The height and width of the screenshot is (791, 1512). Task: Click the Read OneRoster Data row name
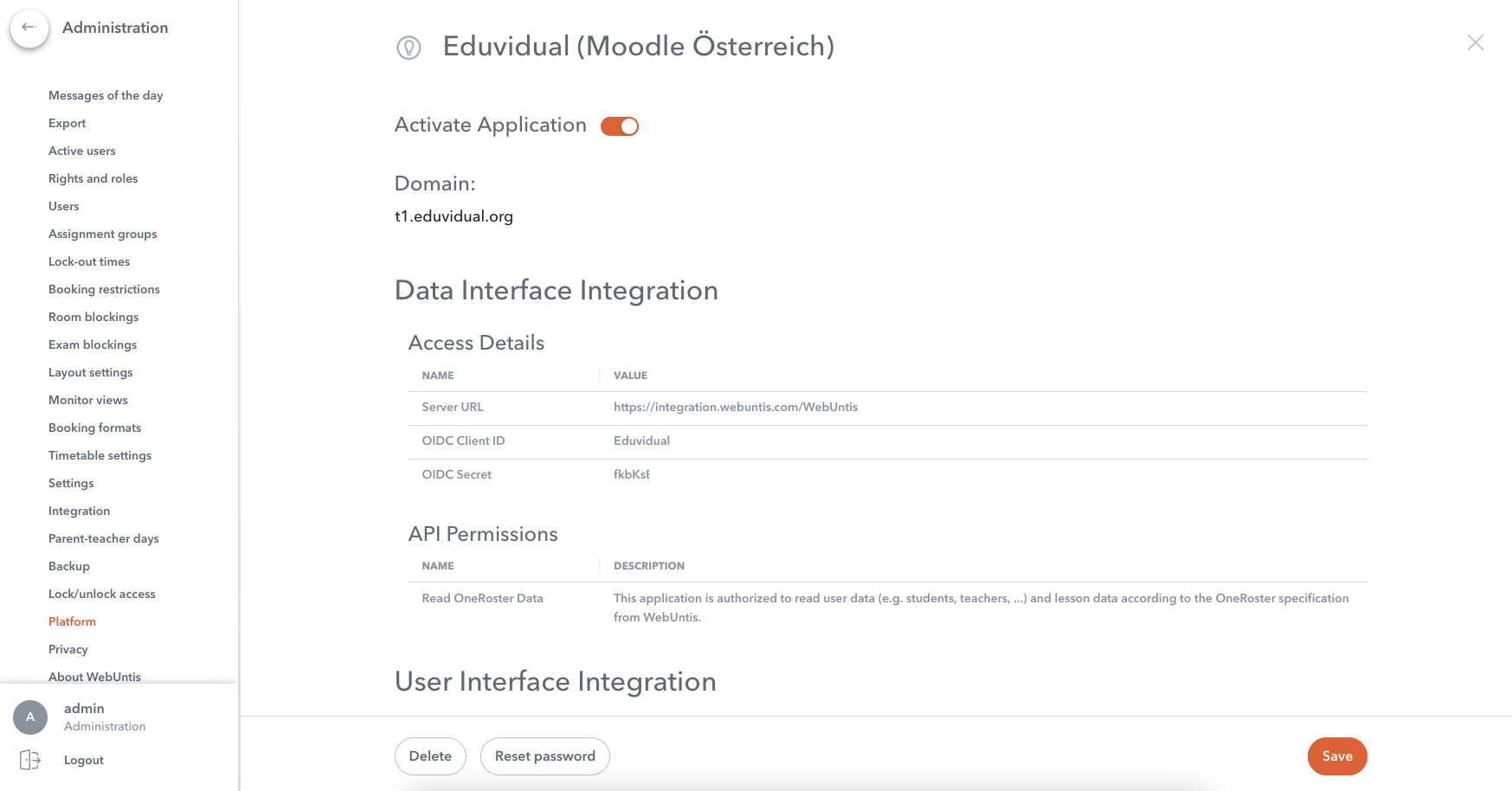[x=482, y=598]
